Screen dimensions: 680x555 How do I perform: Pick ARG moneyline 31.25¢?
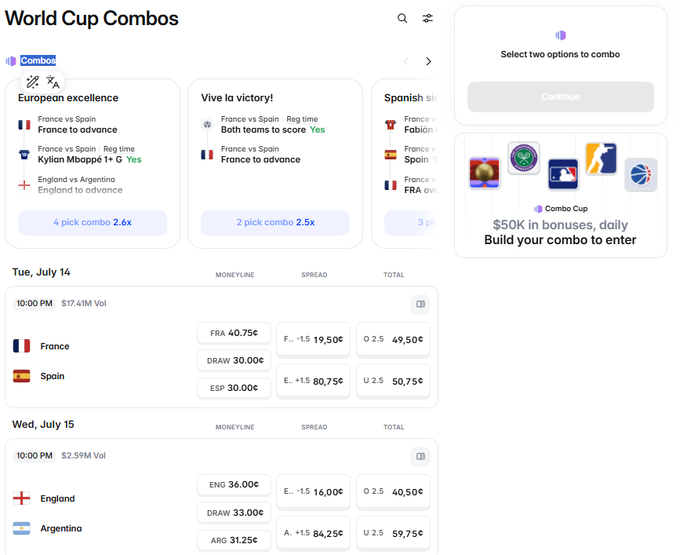click(234, 540)
